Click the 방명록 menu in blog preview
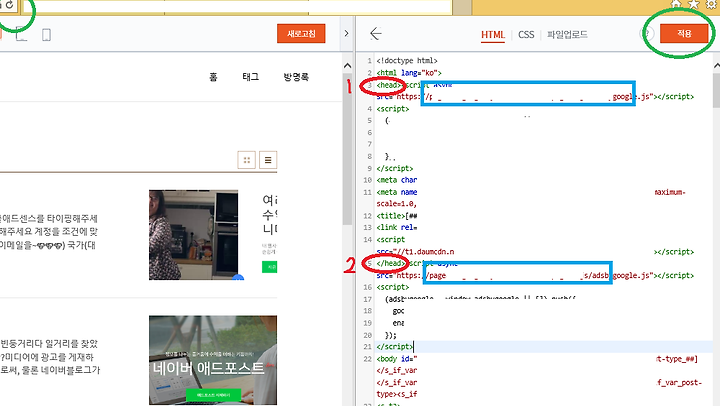Viewport: 720px width, 406px height. [296, 77]
